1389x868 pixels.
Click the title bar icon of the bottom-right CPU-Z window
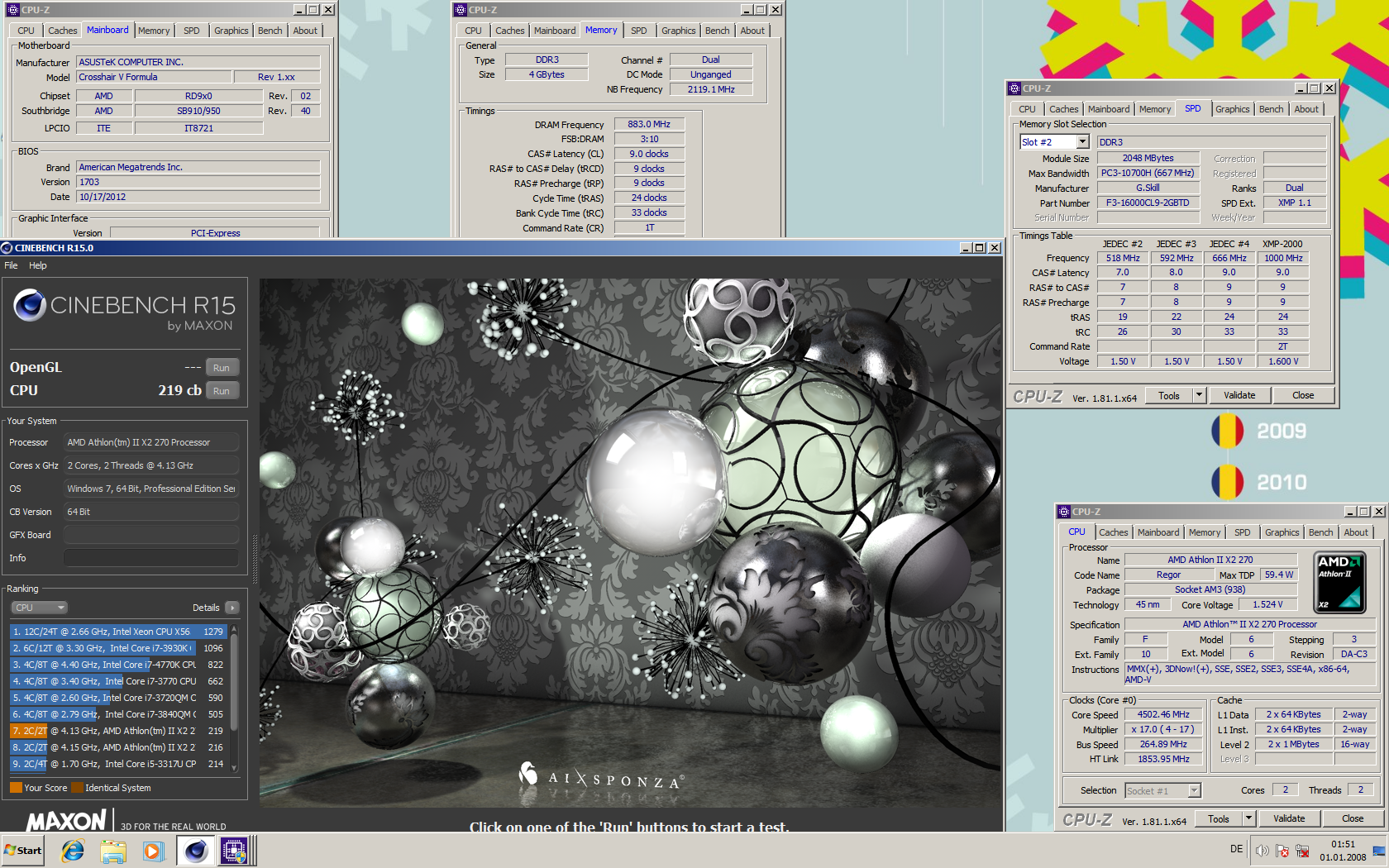click(1064, 512)
